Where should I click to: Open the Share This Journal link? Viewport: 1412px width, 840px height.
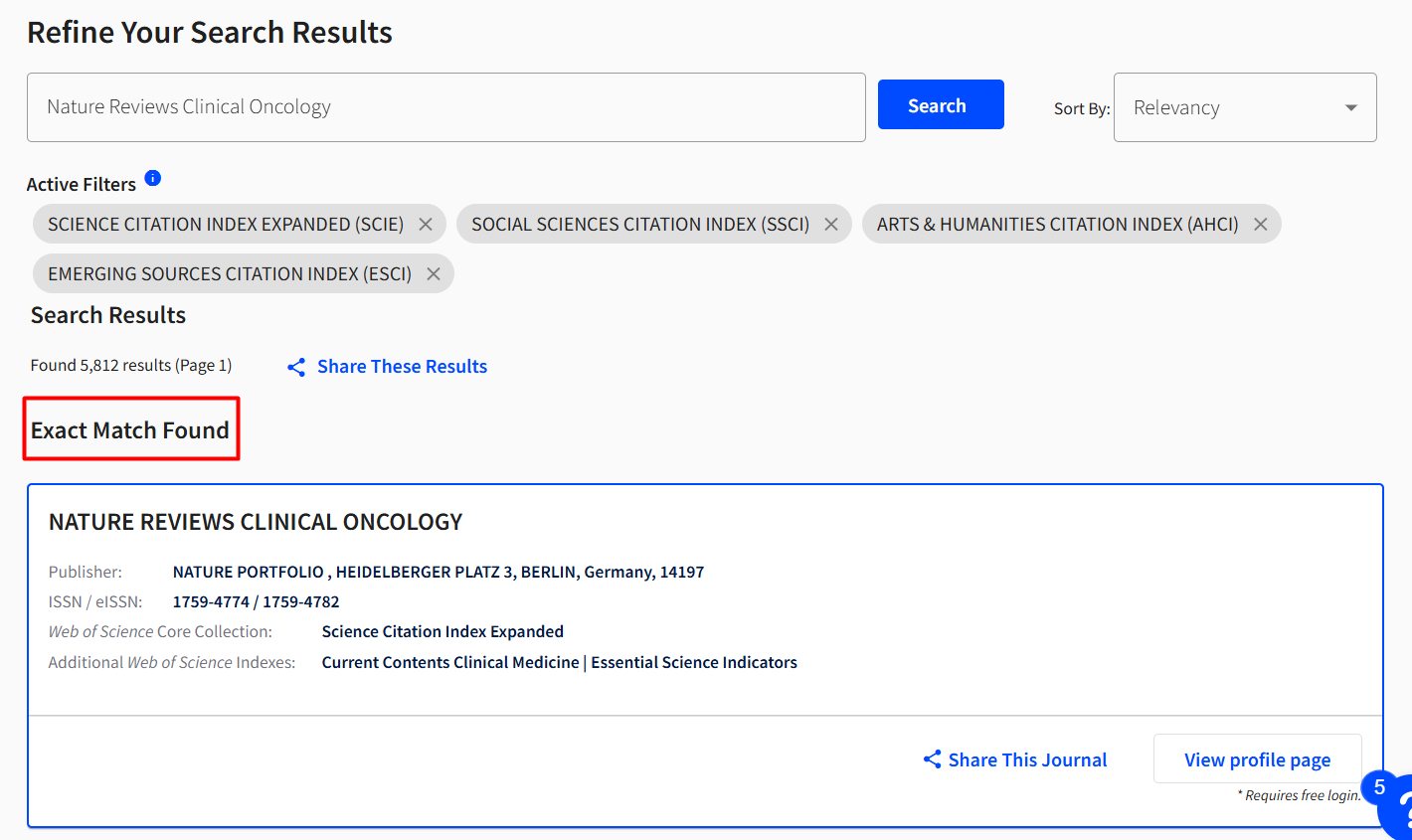pos(1028,758)
